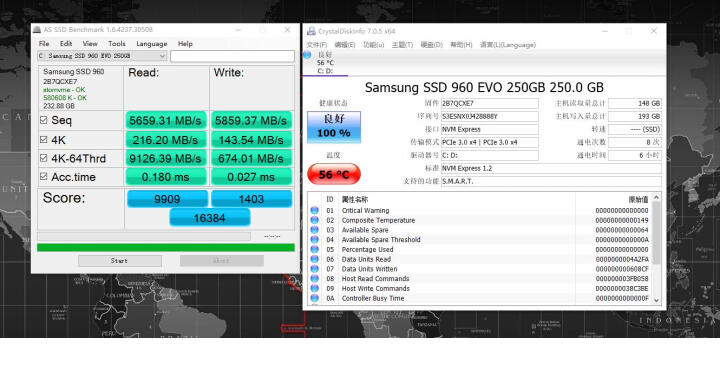Click the status icon beside Host Write Commands

coord(315,288)
